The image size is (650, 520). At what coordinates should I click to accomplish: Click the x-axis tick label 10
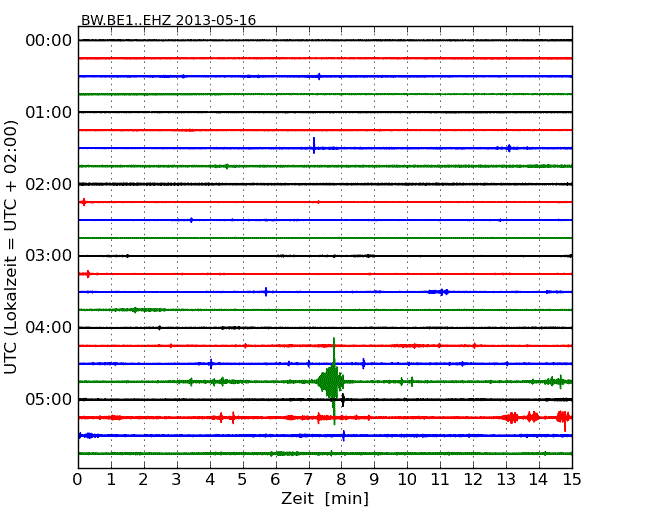pos(407,479)
